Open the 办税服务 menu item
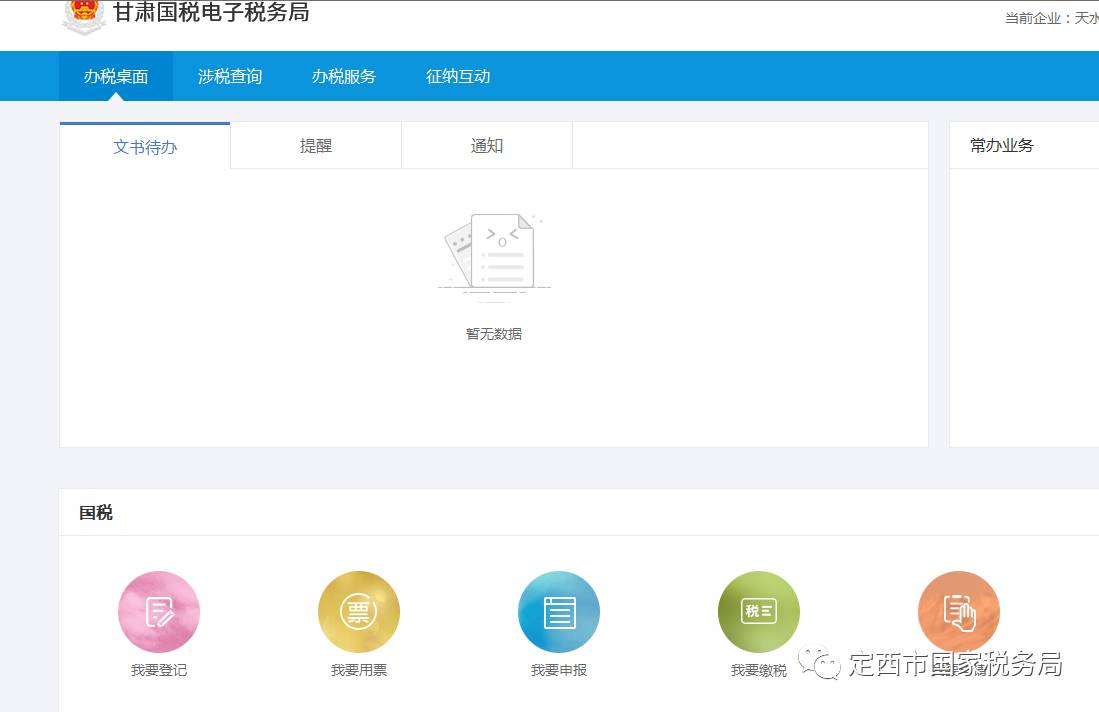Screen dimensions: 1099x712 [x=343, y=75]
